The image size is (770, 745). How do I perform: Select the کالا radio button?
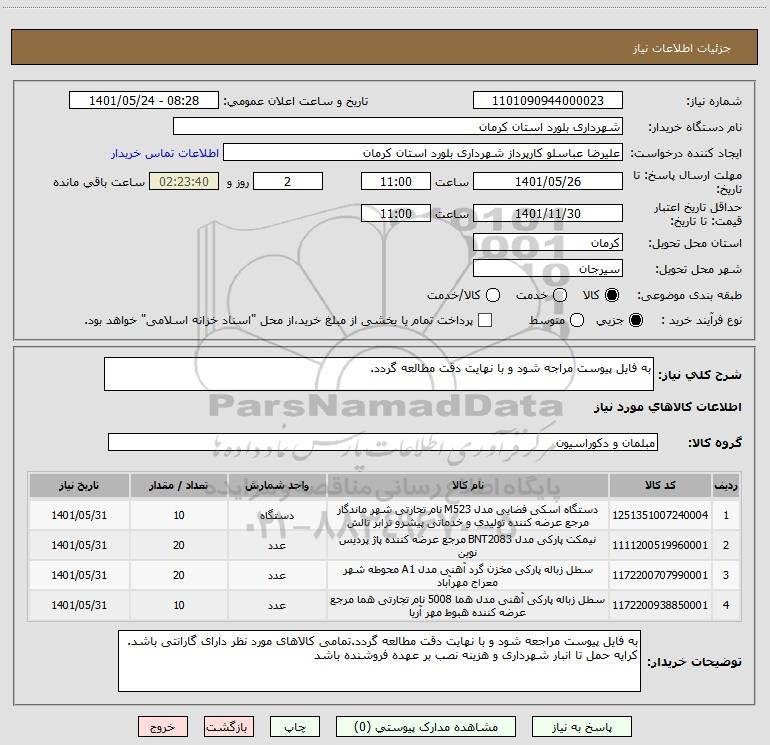pyautogui.click(x=612, y=295)
